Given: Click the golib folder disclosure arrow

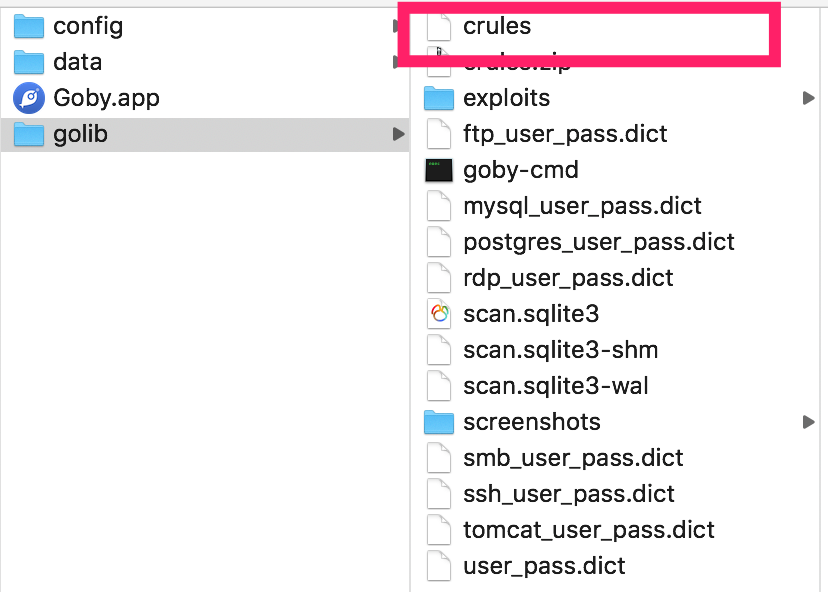Looking at the screenshot, I should coord(399,134).
